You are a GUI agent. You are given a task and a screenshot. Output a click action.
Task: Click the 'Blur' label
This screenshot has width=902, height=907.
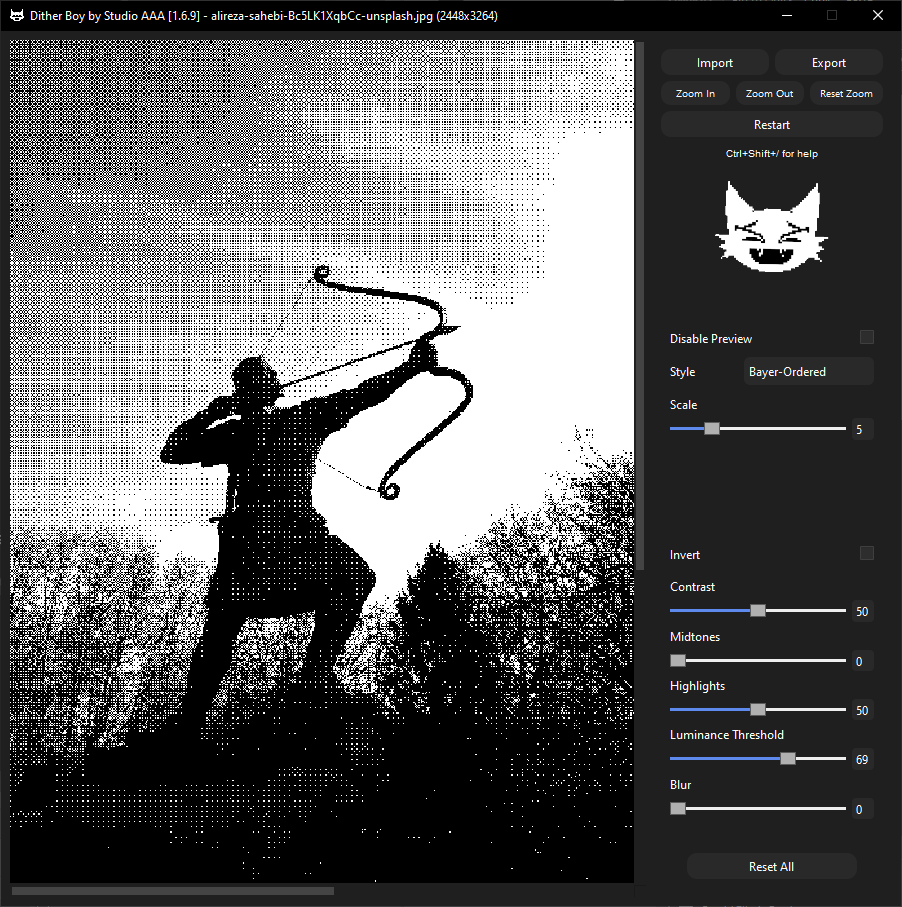tap(680, 784)
